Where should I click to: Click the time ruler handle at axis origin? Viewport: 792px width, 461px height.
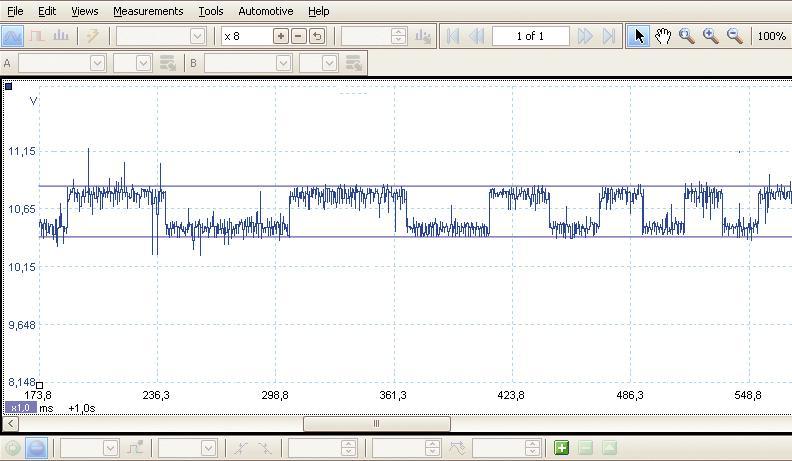(x=39, y=385)
